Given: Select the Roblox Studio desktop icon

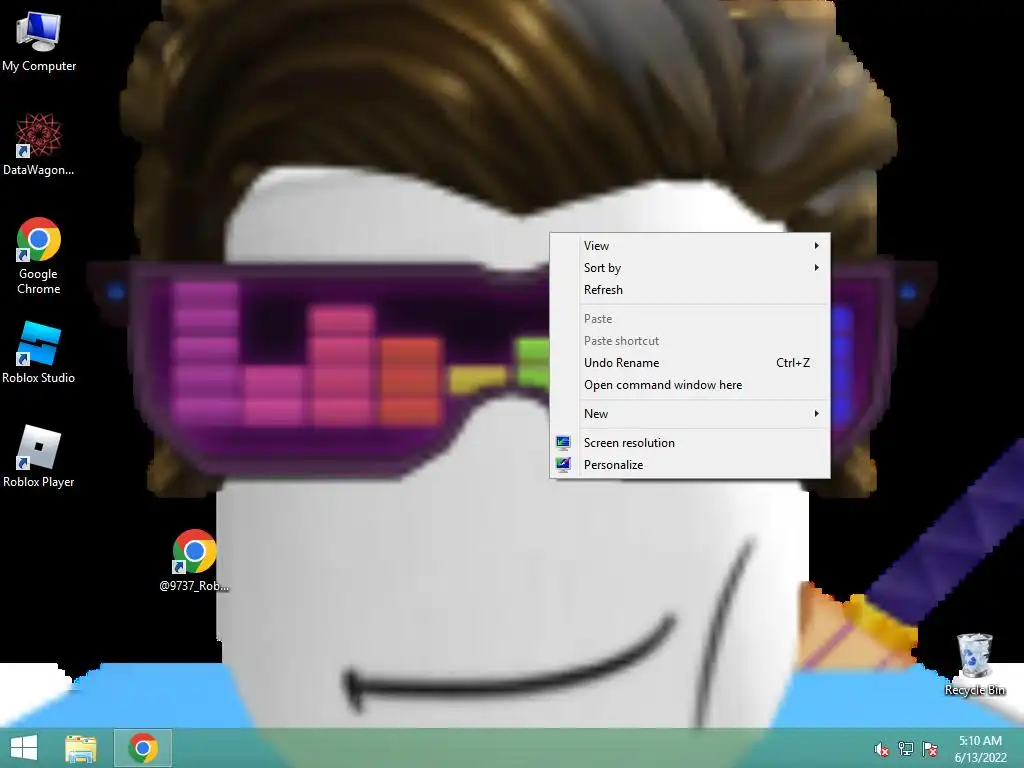Looking at the screenshot, I should tap(39, 352).
